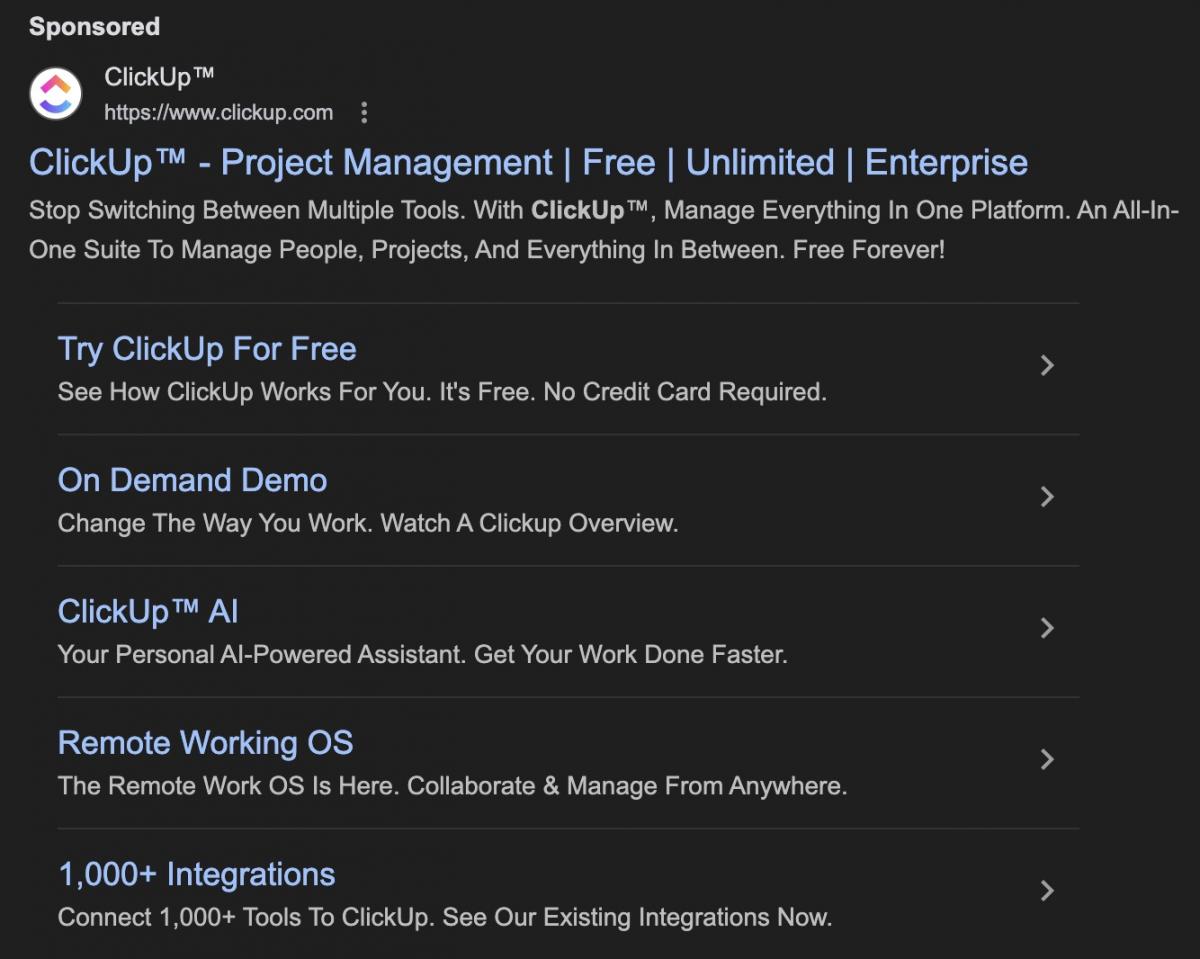The image size is (1200, 959).
Task: Click 'Collaborate & Manage From Anywhere' description text
Action: pyautogui.click(x=627, y=786)
